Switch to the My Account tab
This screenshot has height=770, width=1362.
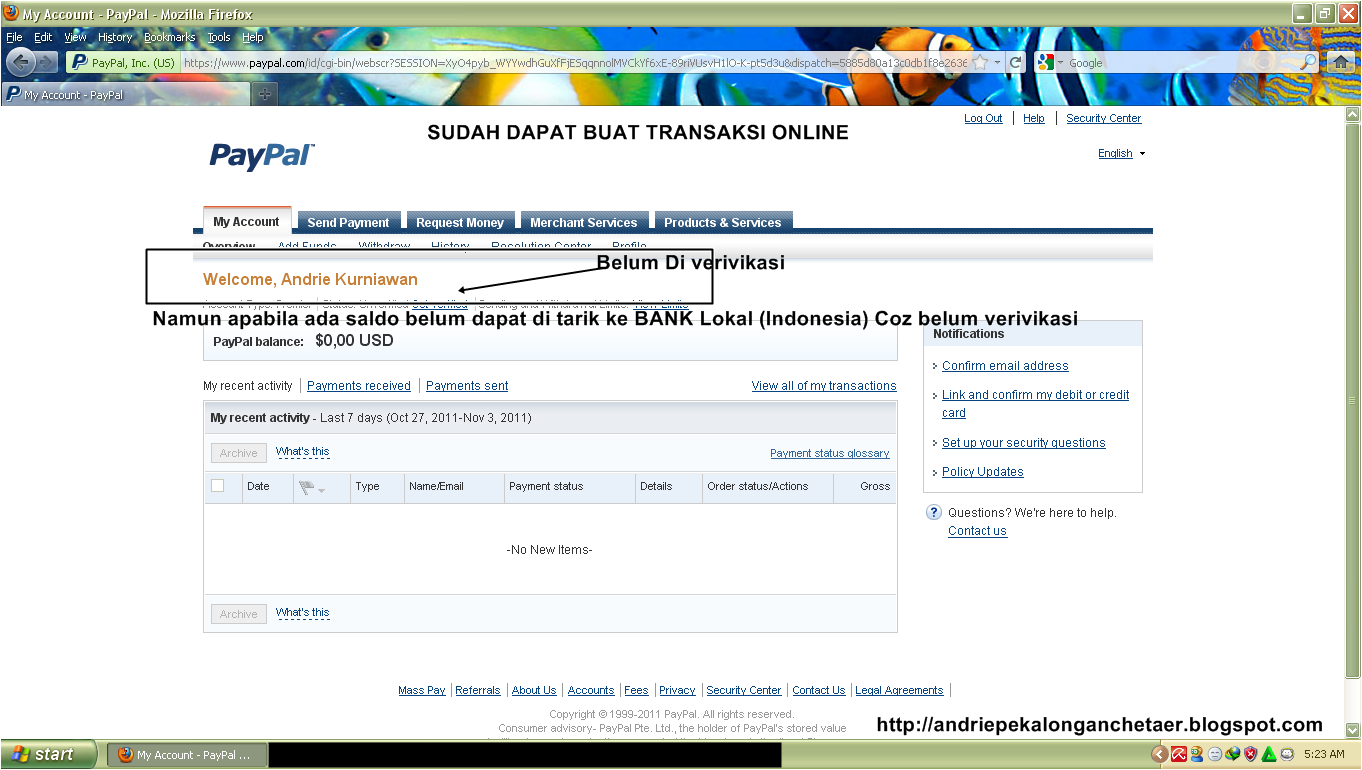click(246, 221)
